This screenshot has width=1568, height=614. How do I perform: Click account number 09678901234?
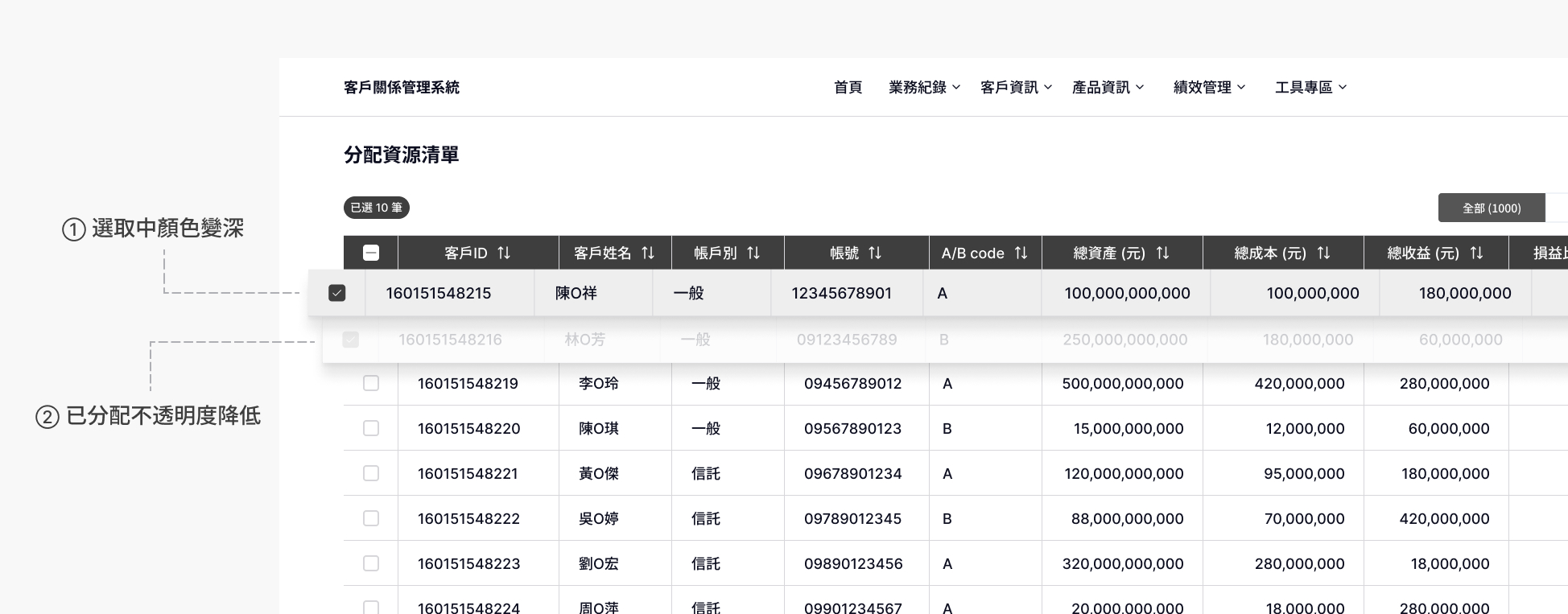[853, 473]
